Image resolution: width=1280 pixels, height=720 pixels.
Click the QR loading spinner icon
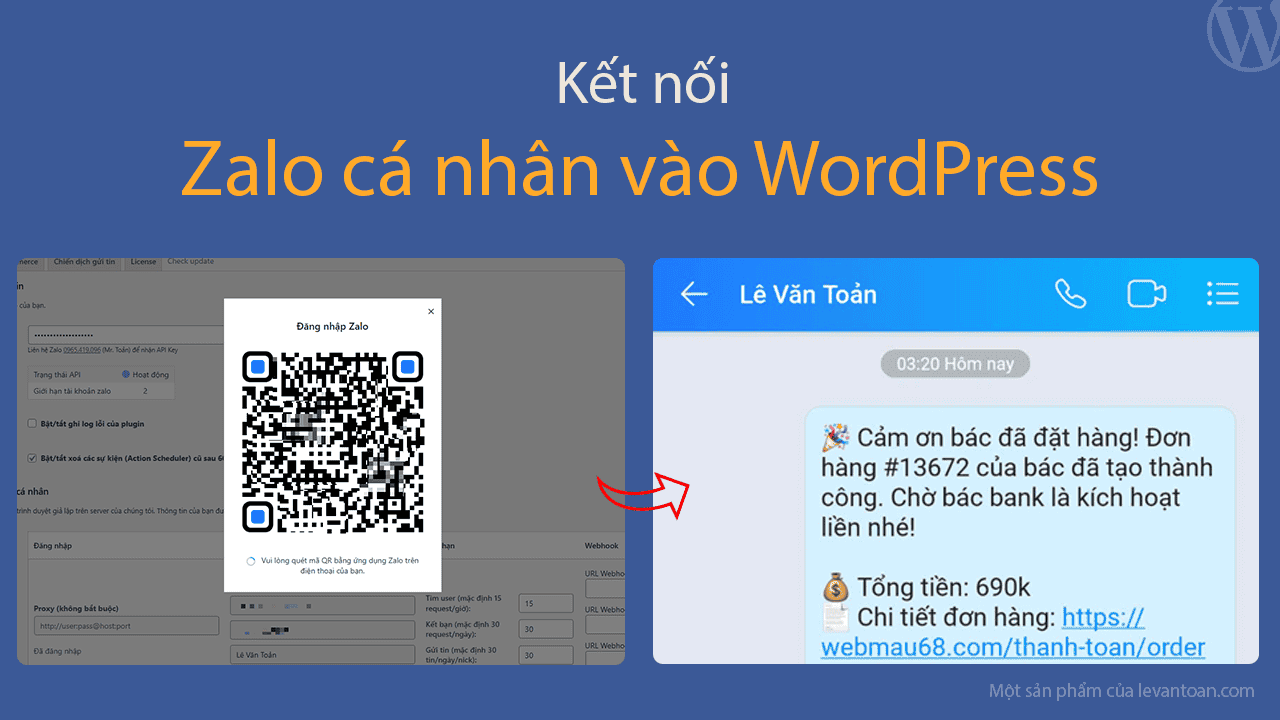251,562
